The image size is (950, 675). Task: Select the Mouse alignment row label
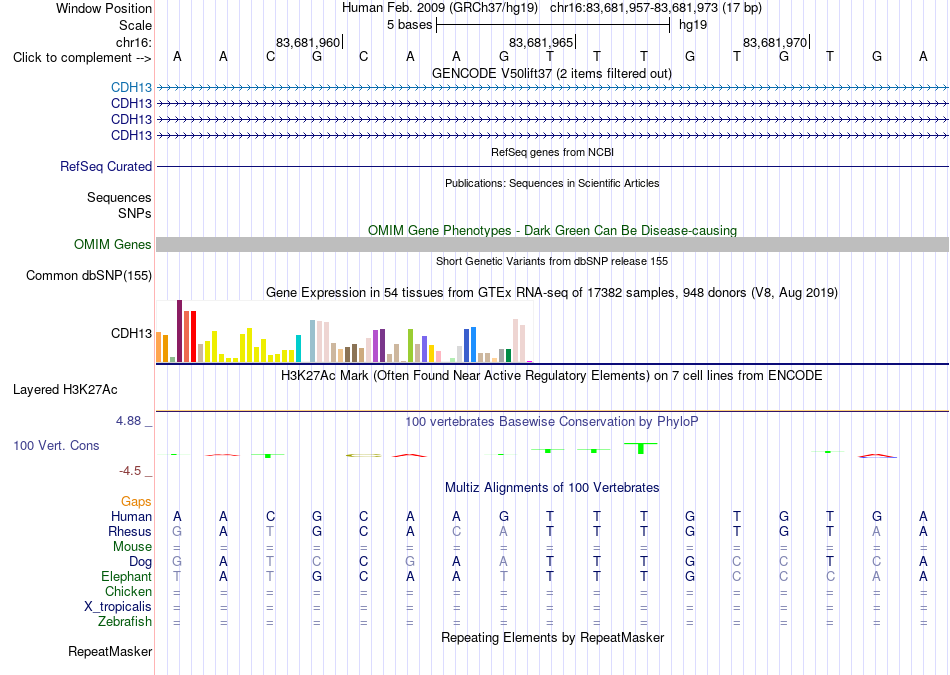(132, 547)
